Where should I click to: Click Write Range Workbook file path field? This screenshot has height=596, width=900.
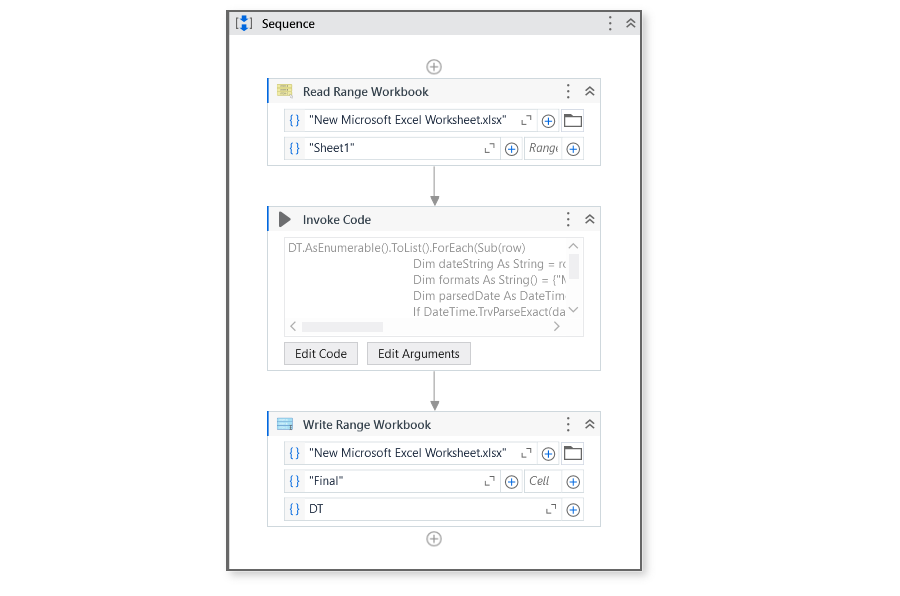click(x=408, y=453)
